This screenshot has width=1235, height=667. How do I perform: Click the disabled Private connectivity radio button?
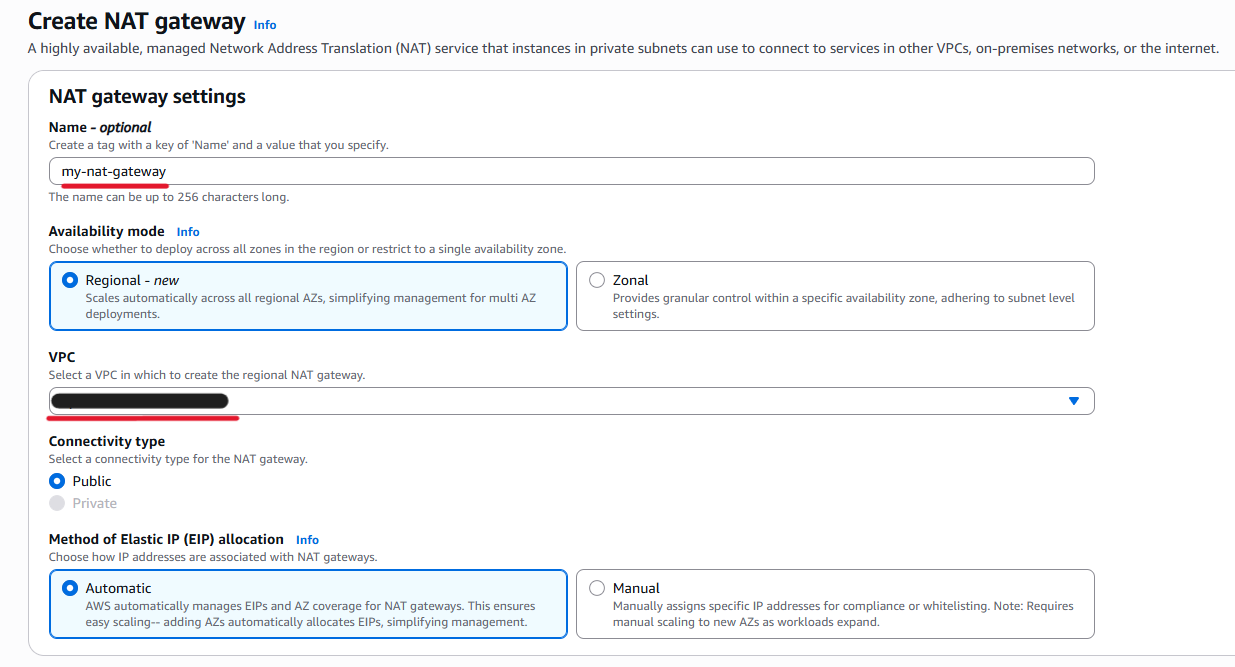pyautogui.click(x=57, y=503)
